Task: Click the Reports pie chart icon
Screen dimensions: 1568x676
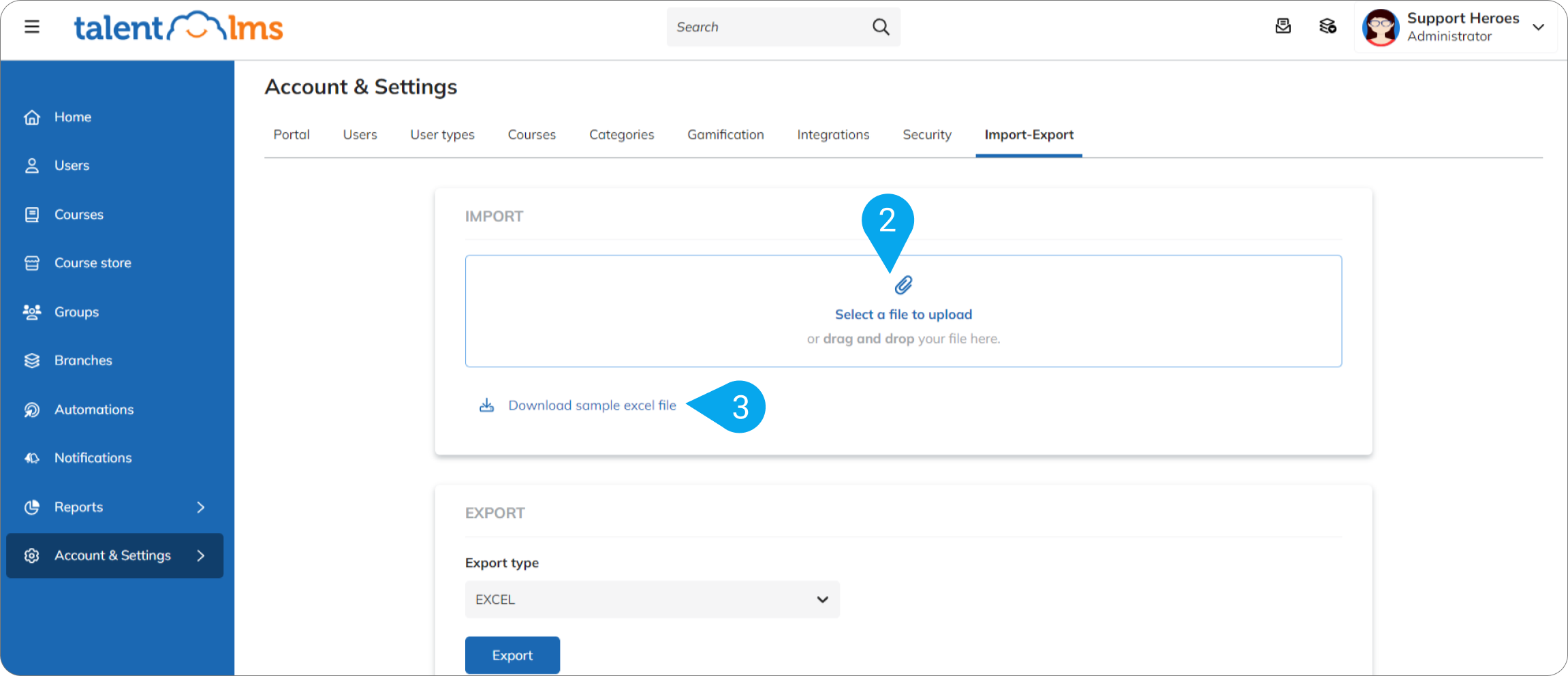Action: coord(32,507)
